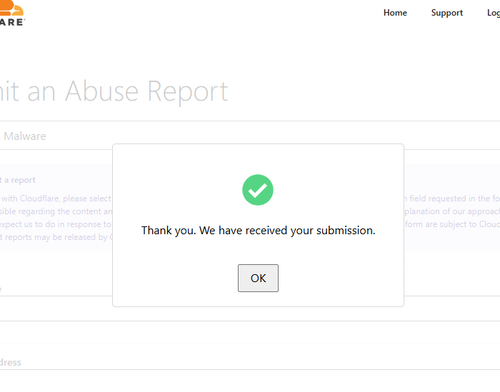
Task: Open the Malware abuse type dropdown
Action: [x=250, y=136]
